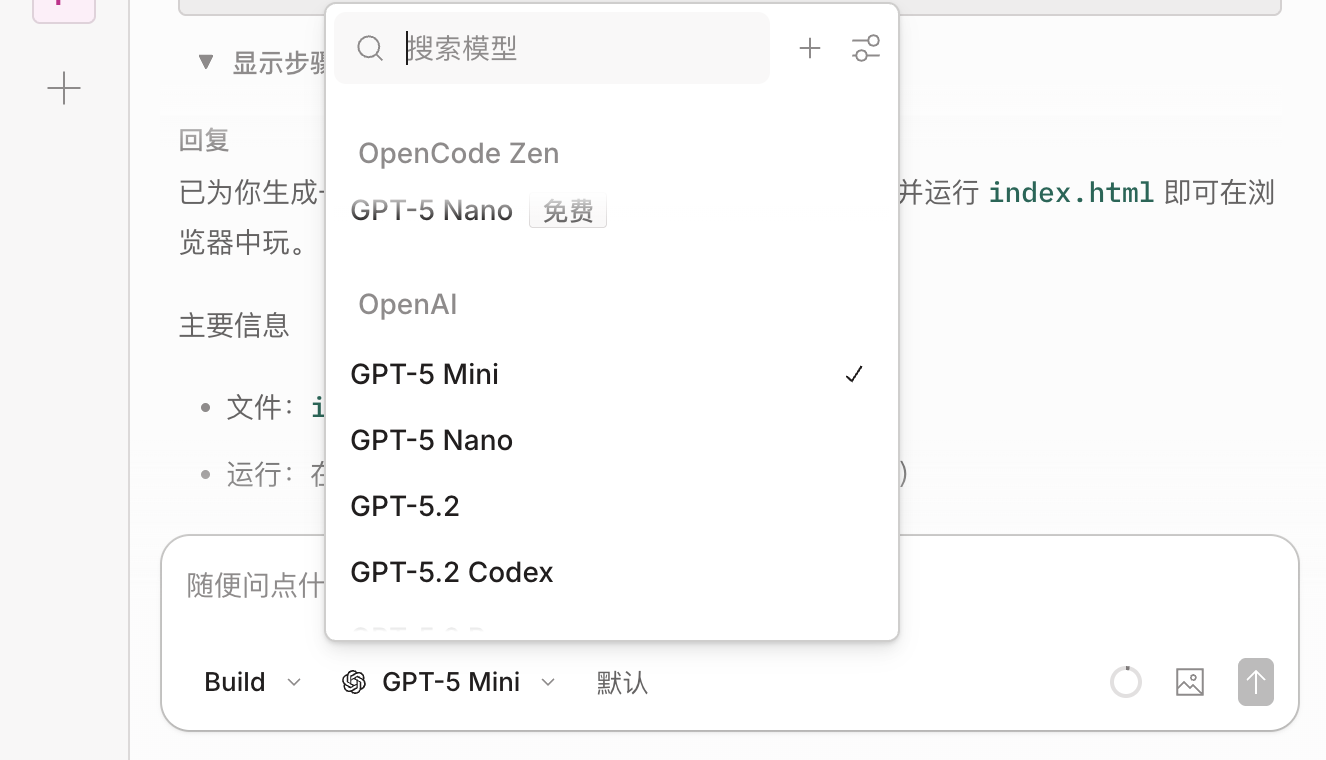Click the attach image icon
Viewport: 1326px width, 760px height.
click(1189, 682)
